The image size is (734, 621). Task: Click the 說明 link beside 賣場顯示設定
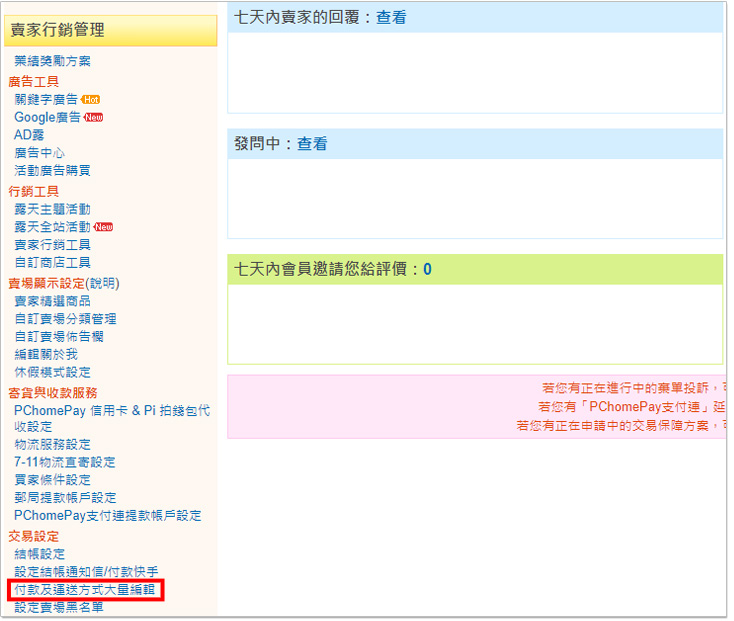[102, 283]
